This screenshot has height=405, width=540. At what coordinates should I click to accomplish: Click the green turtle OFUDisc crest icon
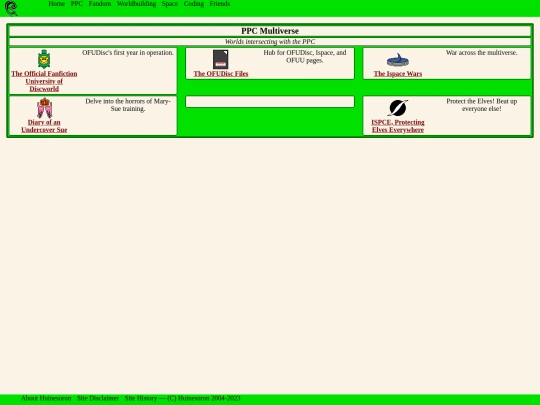[x=44, y=59]
